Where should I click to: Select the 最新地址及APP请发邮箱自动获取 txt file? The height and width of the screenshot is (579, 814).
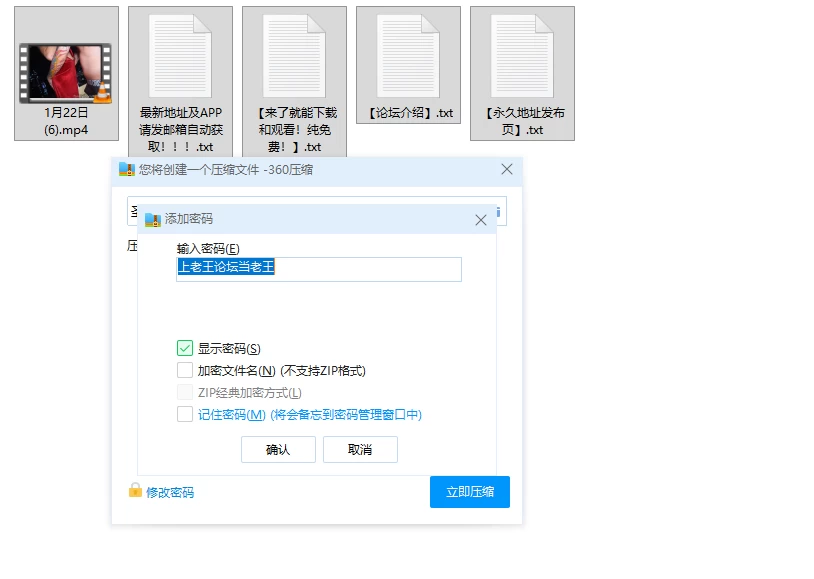pyautogui.click(x=180, y=82)
